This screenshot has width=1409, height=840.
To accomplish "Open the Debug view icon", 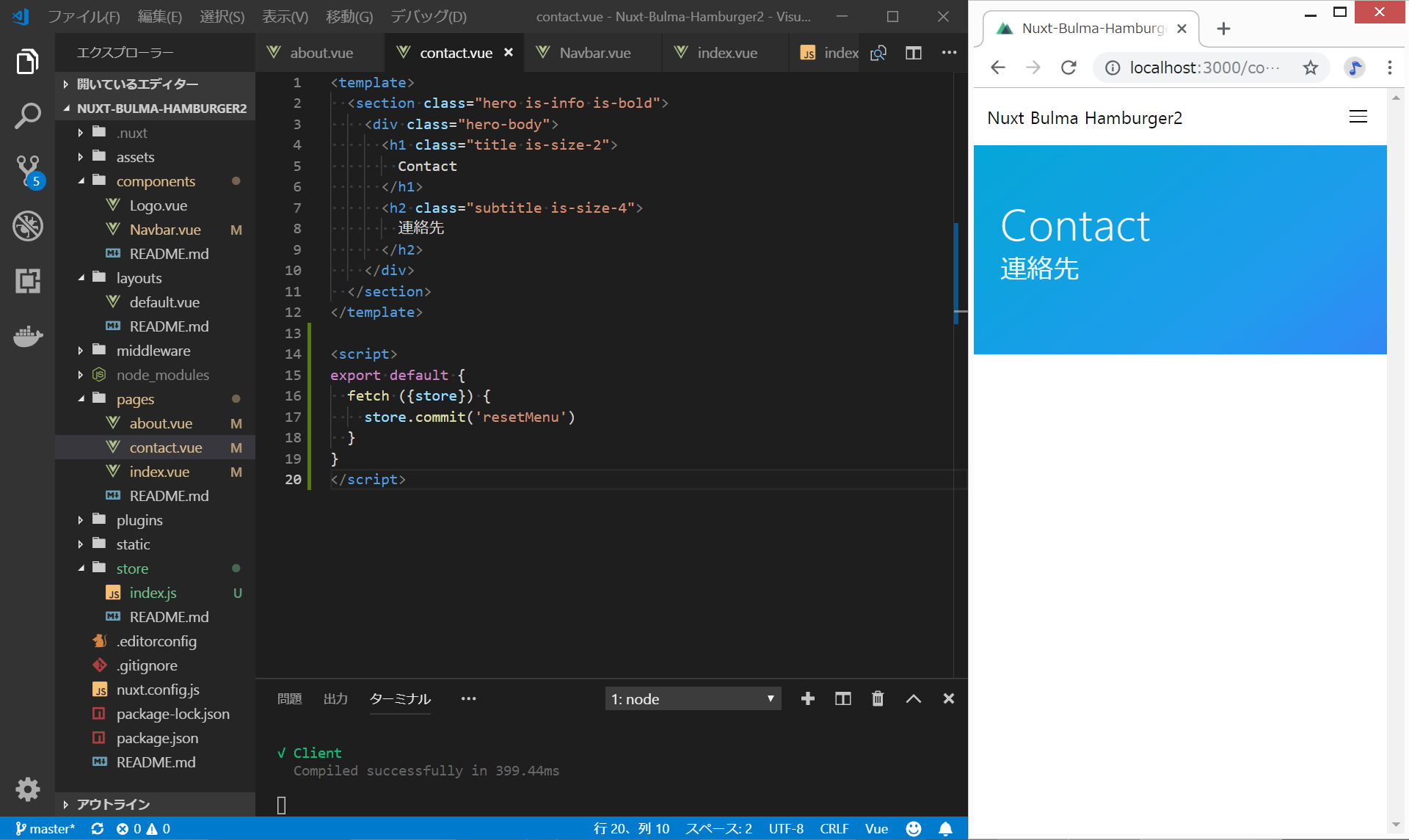I will click(28, 226).
